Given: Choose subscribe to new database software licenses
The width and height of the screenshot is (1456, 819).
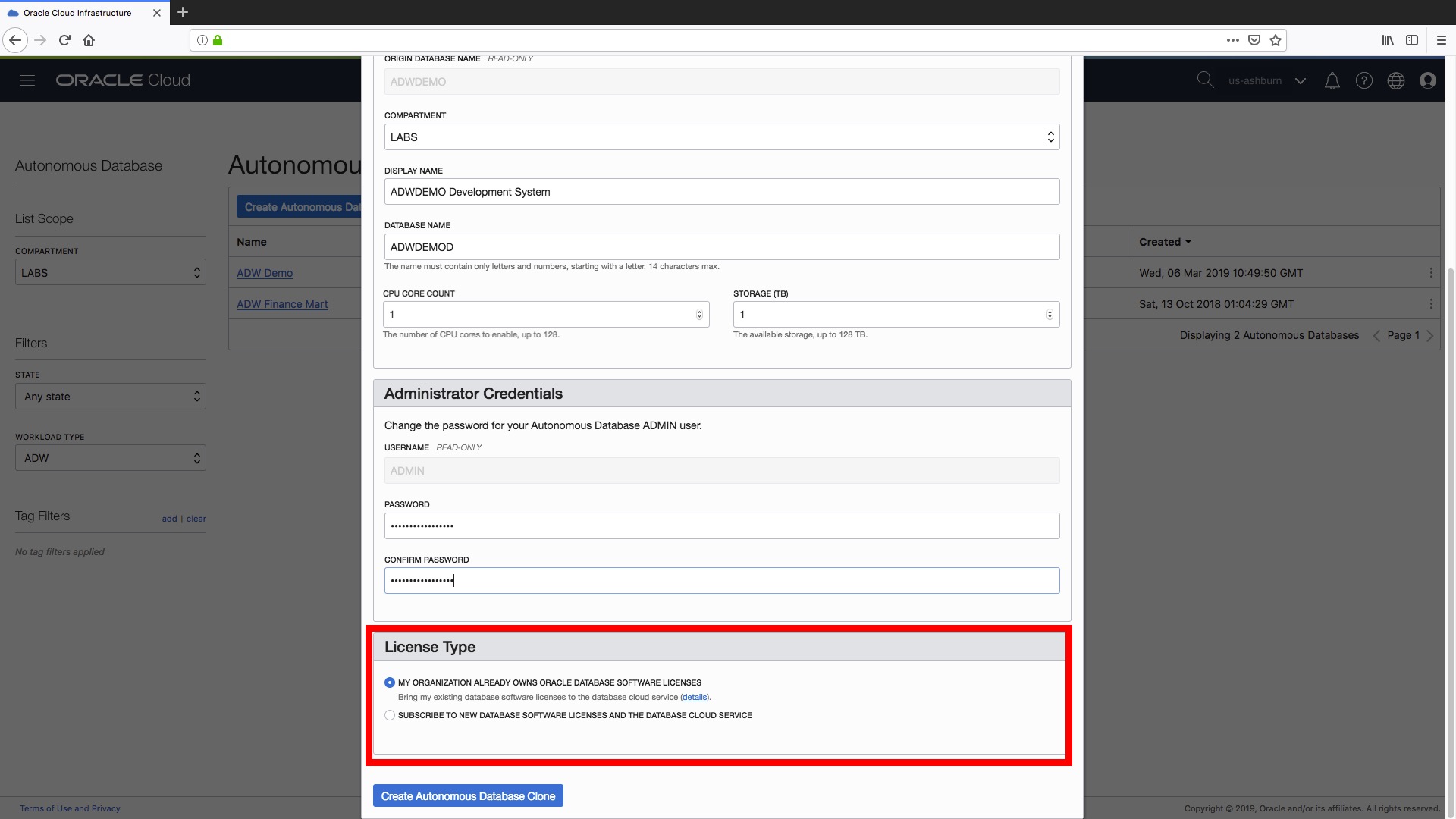Looking at the screenshot, I should pyautogui.click(x=389, y=715).
